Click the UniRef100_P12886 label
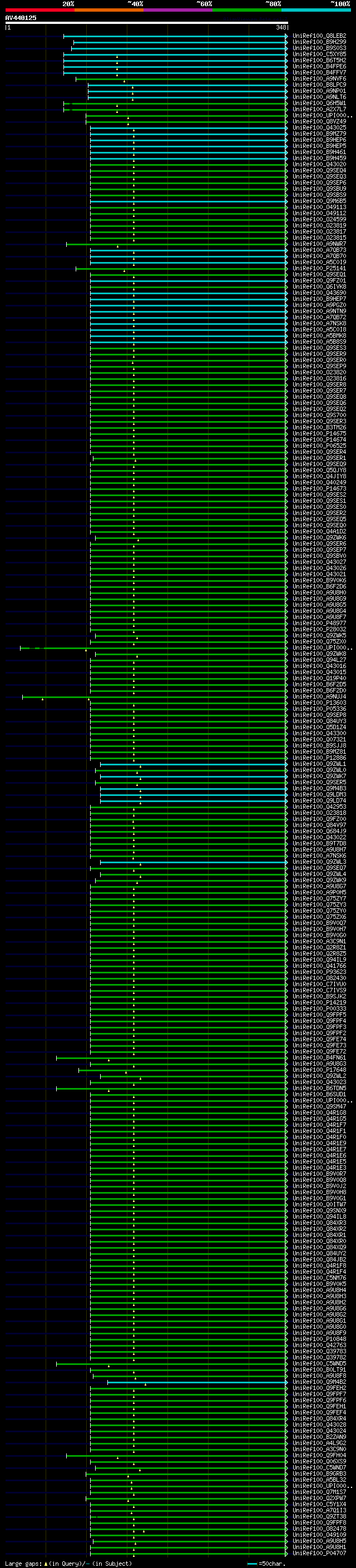This screenshot has width=356, height=1568. point(319,758)
